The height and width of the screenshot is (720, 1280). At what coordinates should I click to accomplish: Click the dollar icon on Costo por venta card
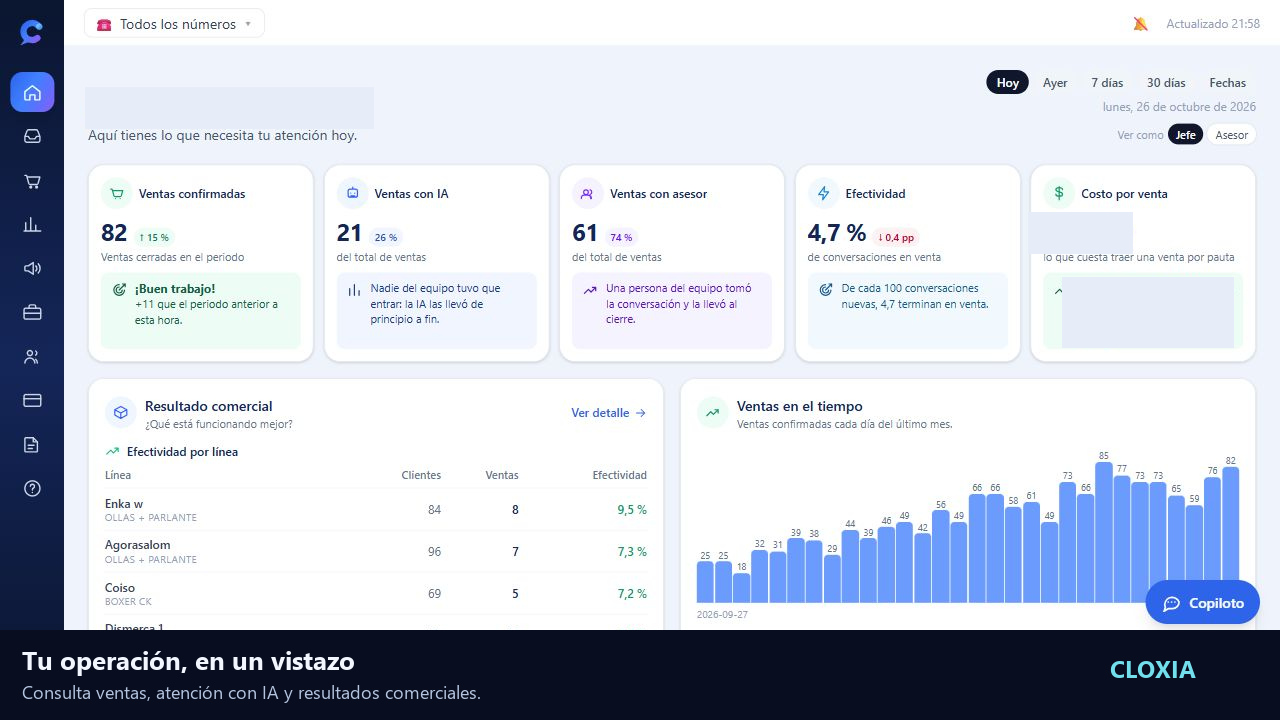[x=1059, y=194]
